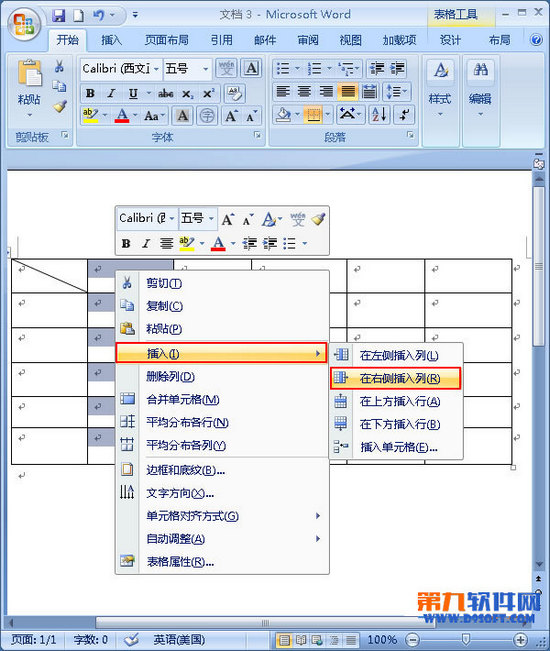The width and height of the screenshot is (550, 651).
Task: Click the Sort A-Z icon in the paragraph group
Action: tap(379, 114)
